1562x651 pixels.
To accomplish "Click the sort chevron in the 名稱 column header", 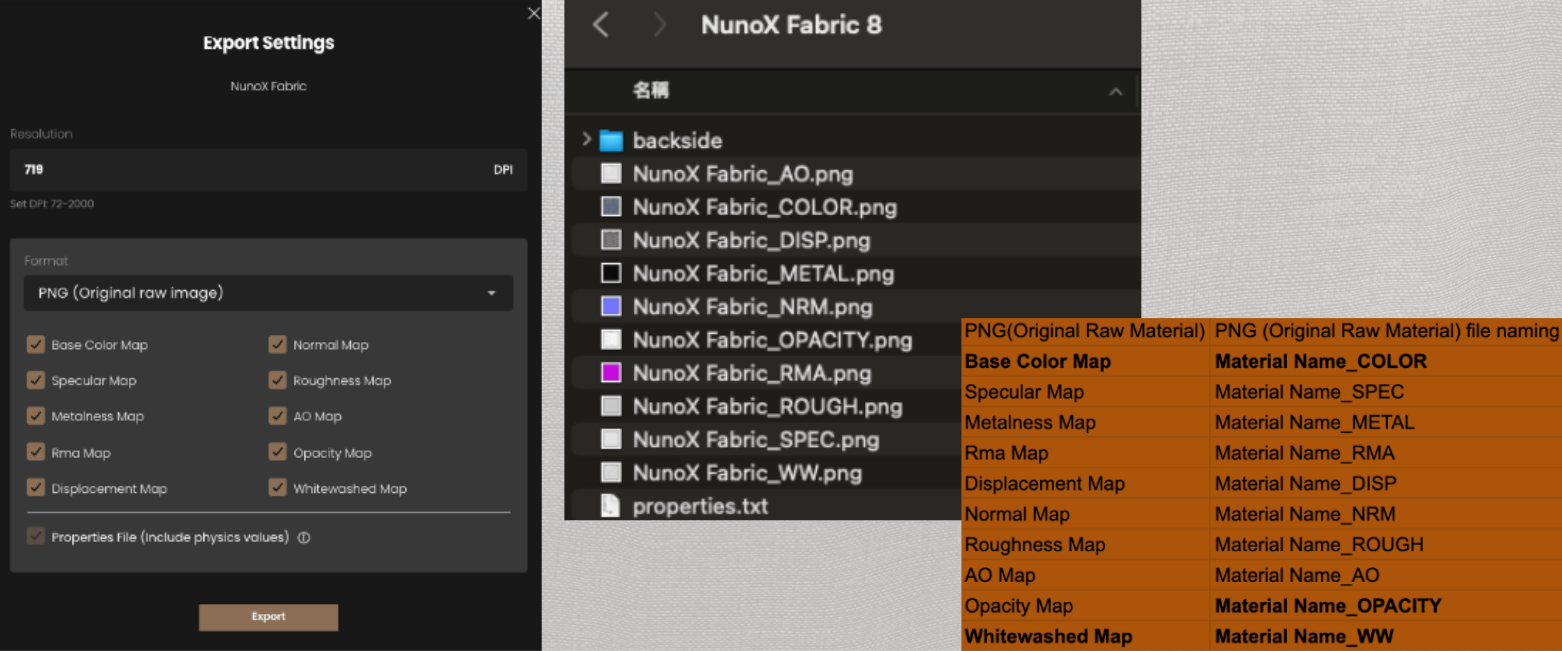I will point(1115,92).
